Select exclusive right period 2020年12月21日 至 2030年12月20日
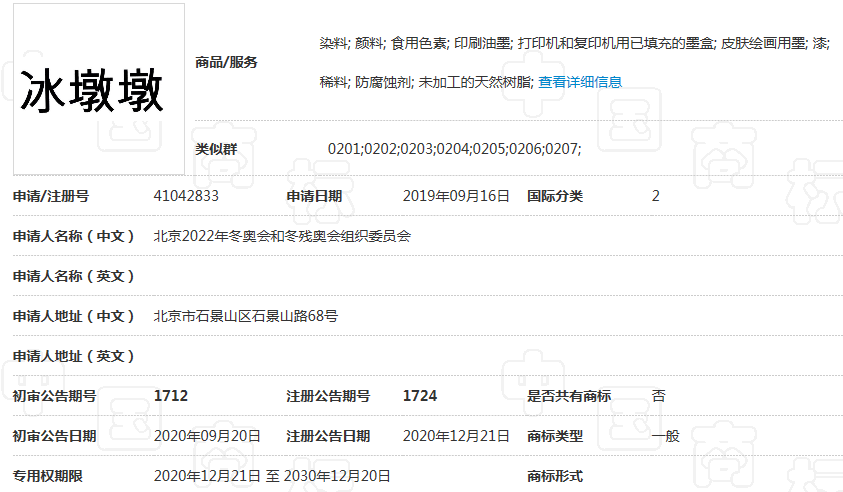 [x=272, y=476]
